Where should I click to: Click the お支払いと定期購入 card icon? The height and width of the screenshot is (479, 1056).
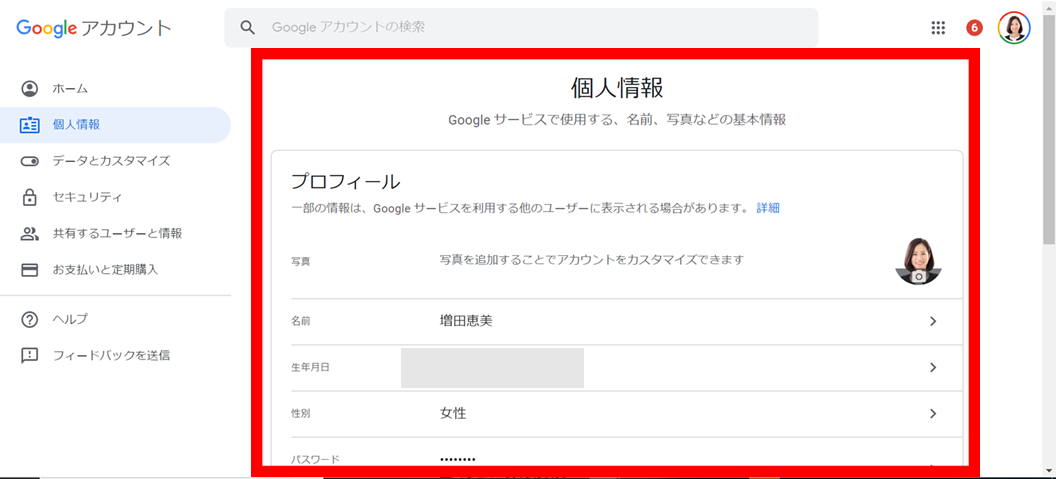(x=30, y=270)
